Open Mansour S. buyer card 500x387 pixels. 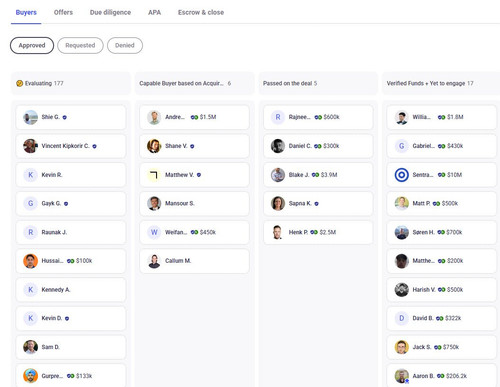pyautogui.click(x=194, y=203)
